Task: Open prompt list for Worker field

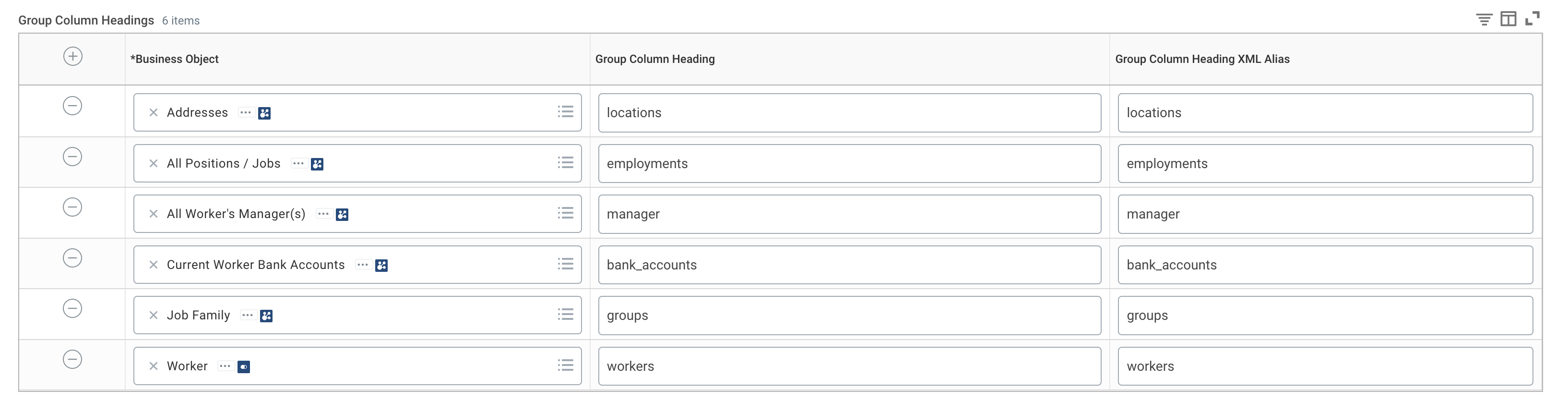Action: (566, 365)
